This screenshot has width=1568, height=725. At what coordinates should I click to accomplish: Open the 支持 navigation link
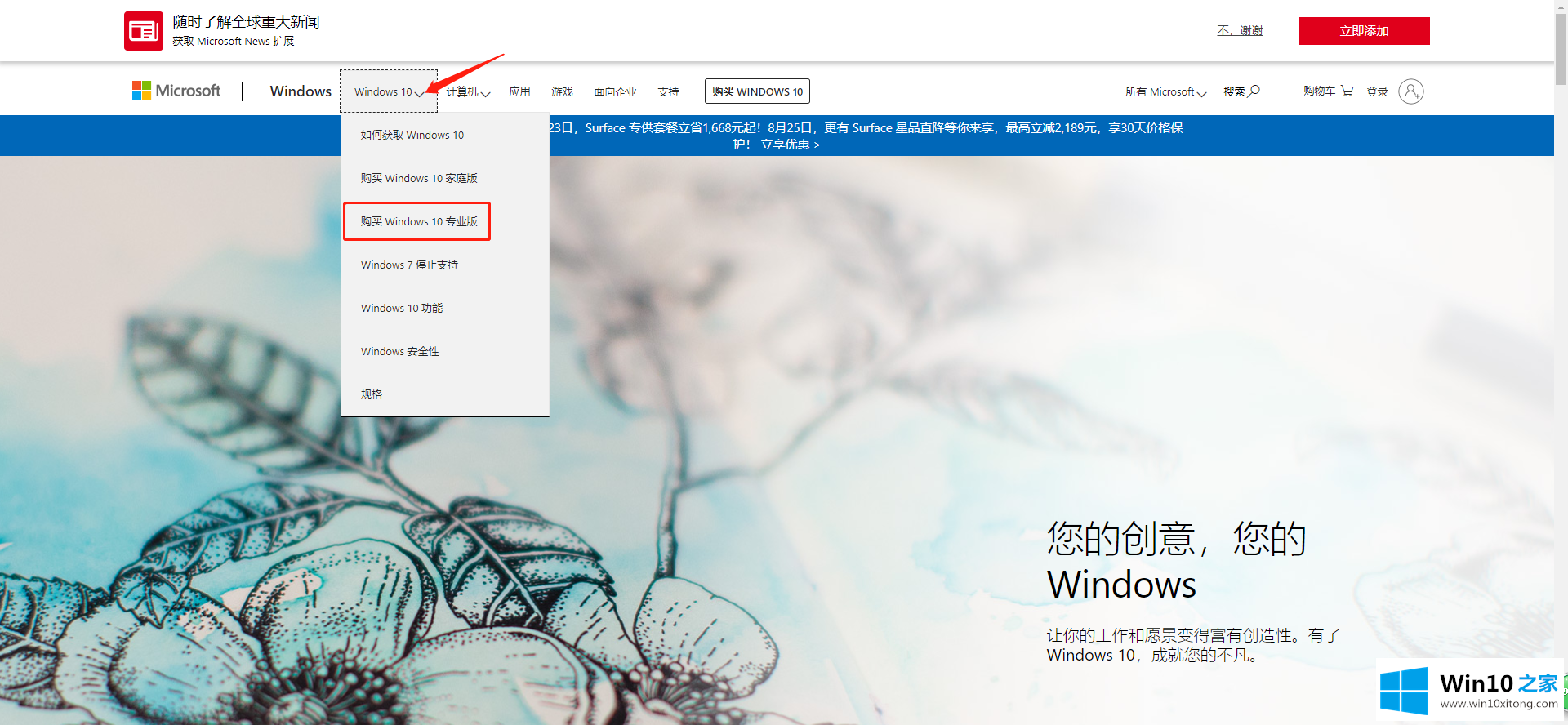pyautogui.click(x=668, y=91)
